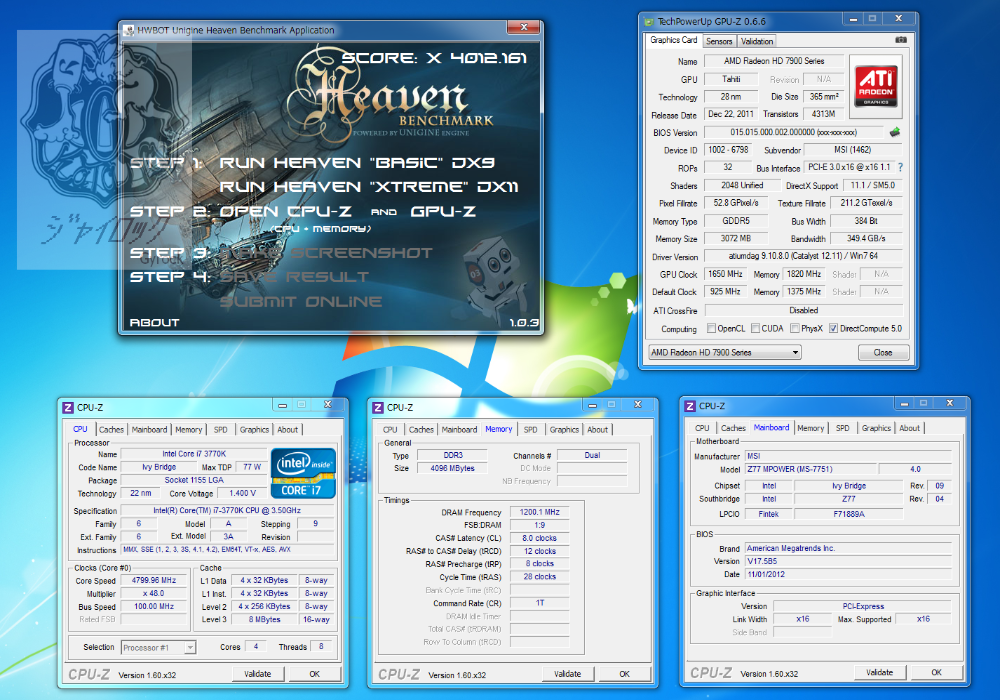Click the Z icon of the Mainboard CPU-Z window
This screenshot has height=700, width=1000.
tap(690, 406)
